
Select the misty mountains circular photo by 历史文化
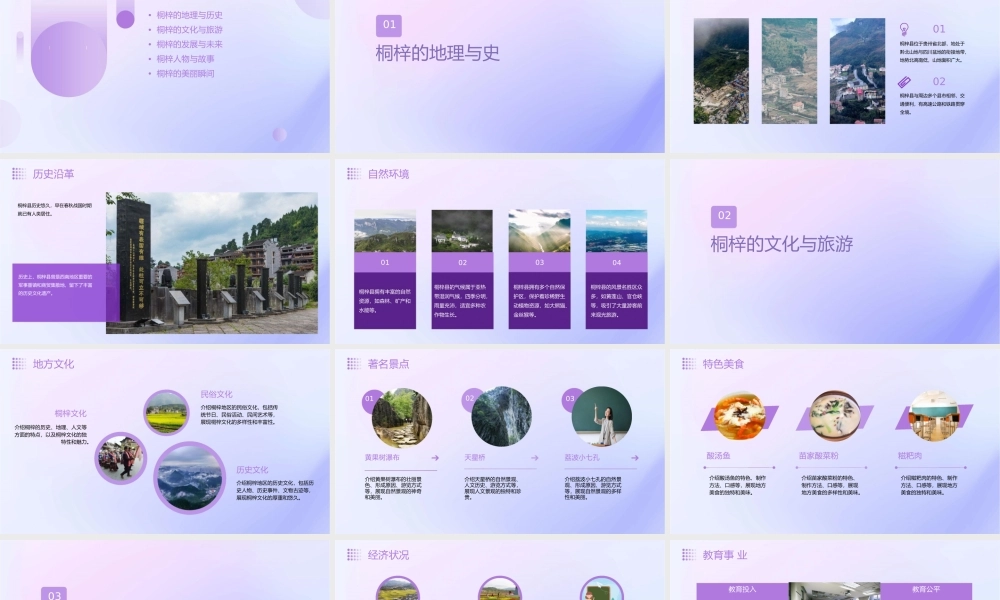click(x=190, y=478)
